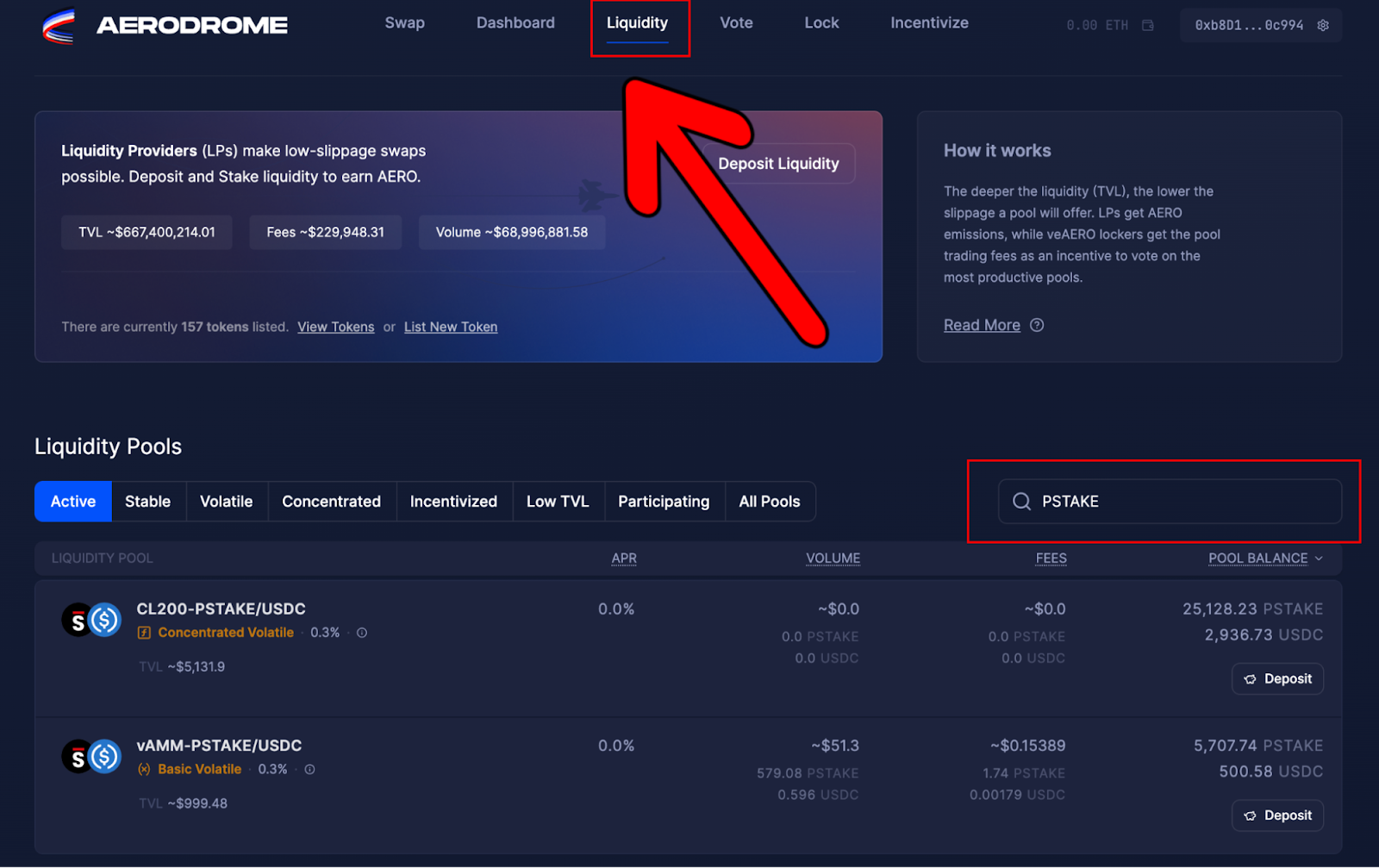Click info icon next to vAMM 0.3% fee
This screenshot has width=1379, height=868.
point(309,769)
